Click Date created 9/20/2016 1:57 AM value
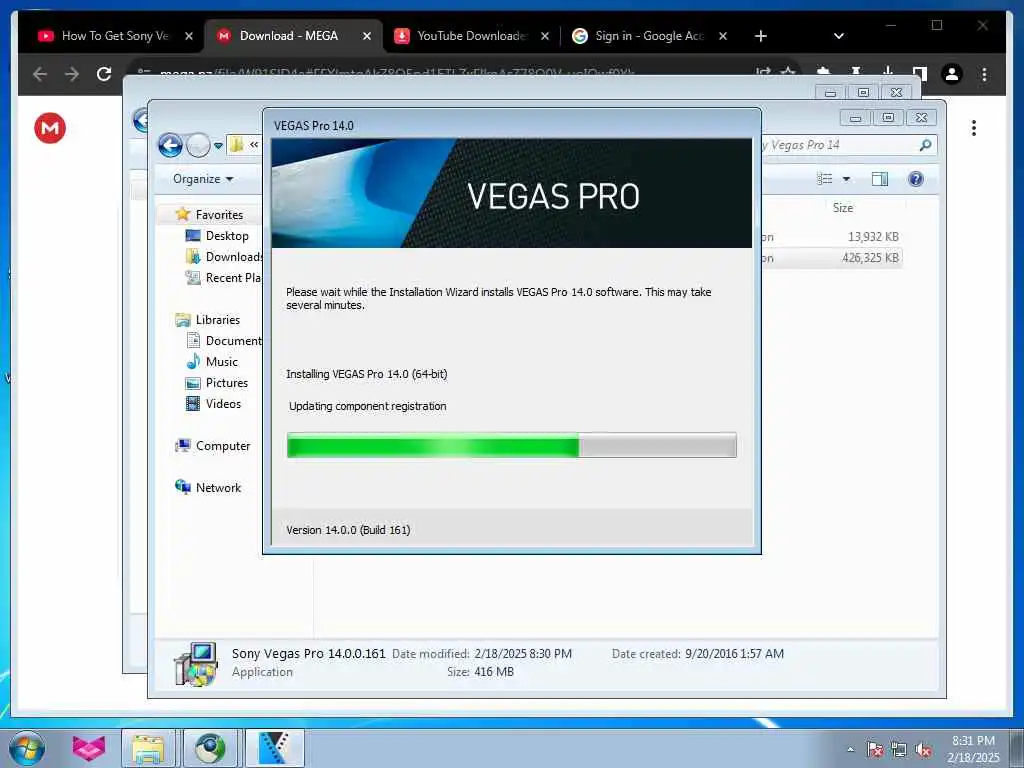The height and width of the screenshot is (768, 1024). pos(734,654)
